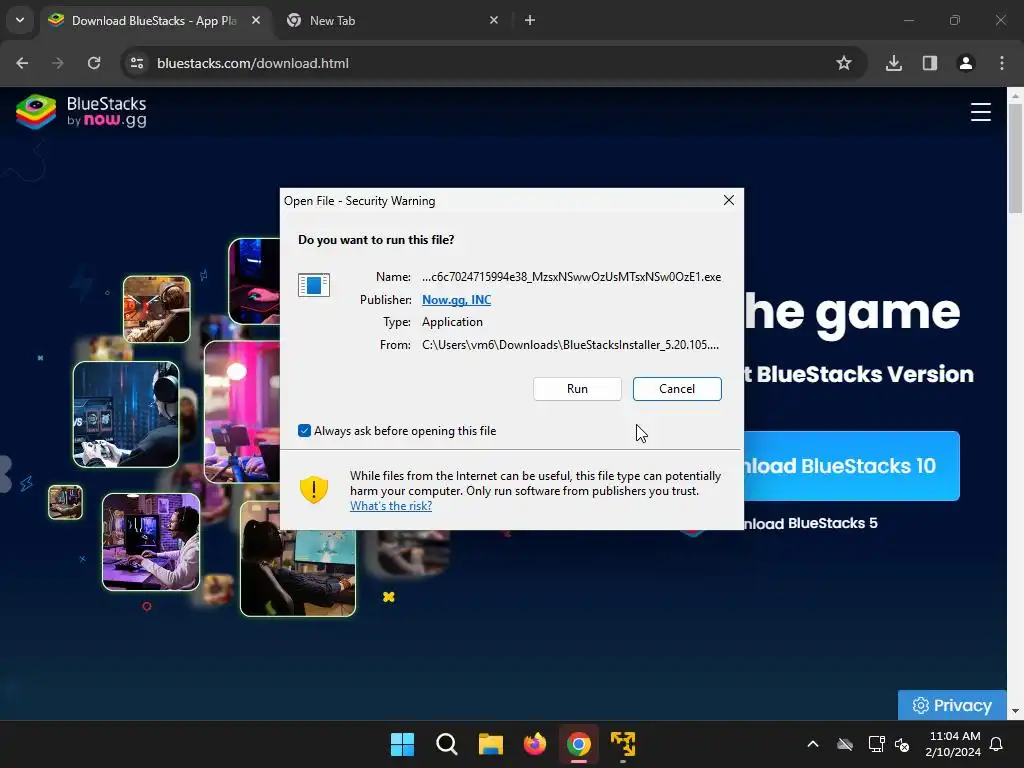Reload the BlueStacks download page
The height and width of the screenshot is (768, 1024).
click(x=94, y=63)
